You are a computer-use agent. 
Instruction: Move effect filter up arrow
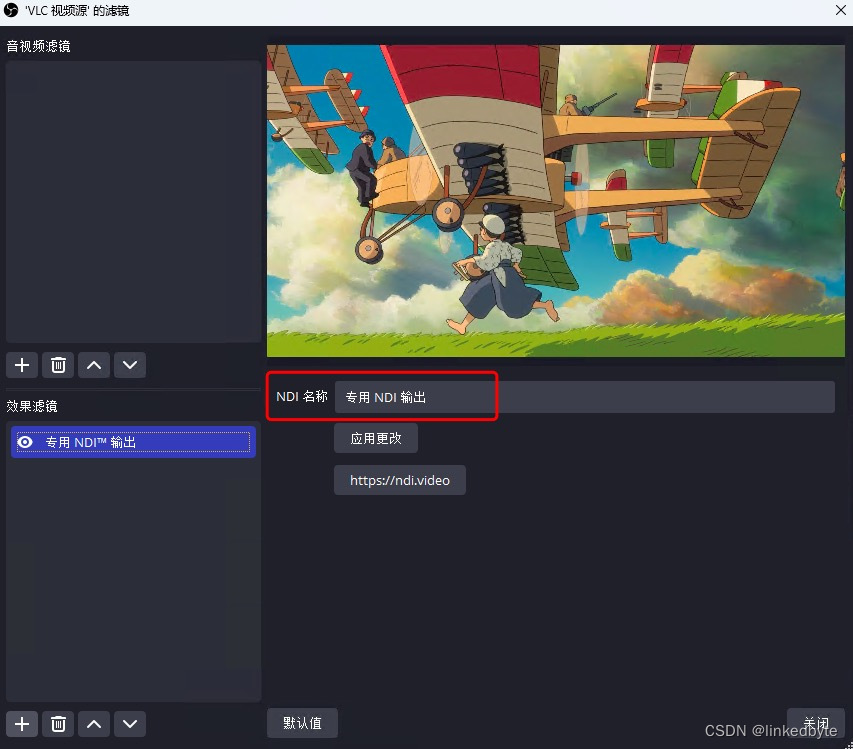[x=94, y=724]
